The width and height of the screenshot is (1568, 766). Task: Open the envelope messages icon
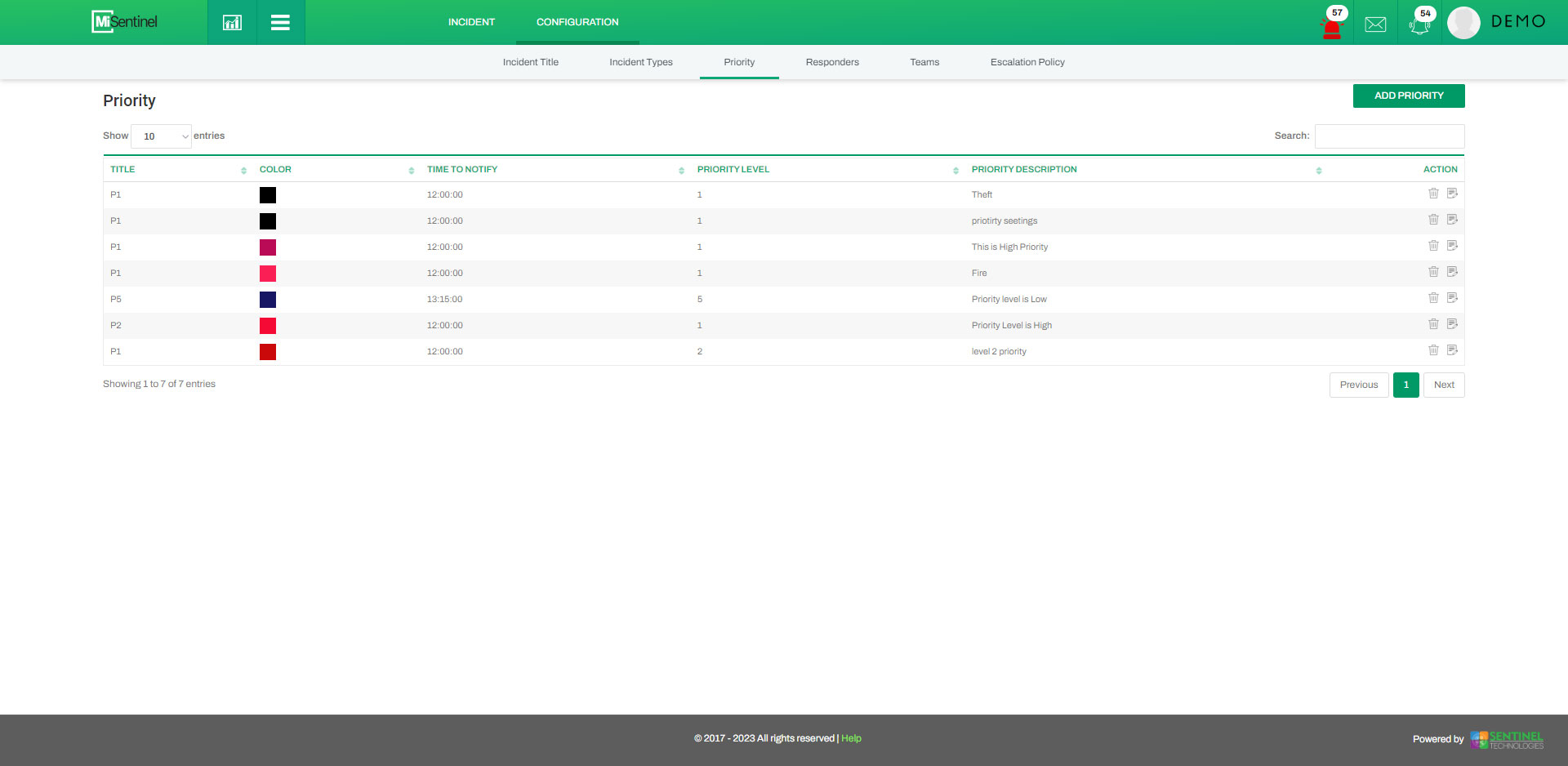click(x=1375, y=24)
